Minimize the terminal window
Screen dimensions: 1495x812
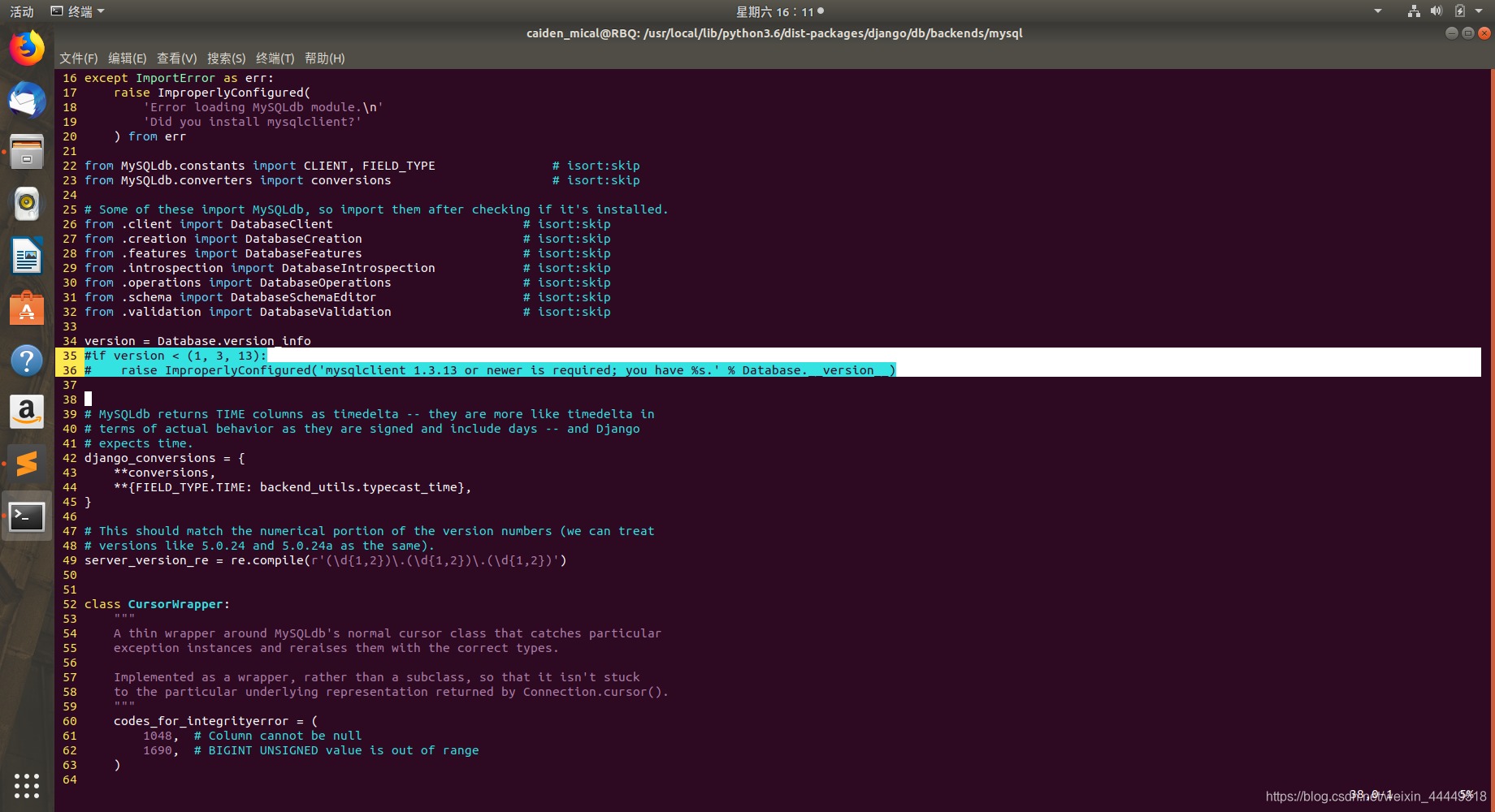(x=1452, y=33)
